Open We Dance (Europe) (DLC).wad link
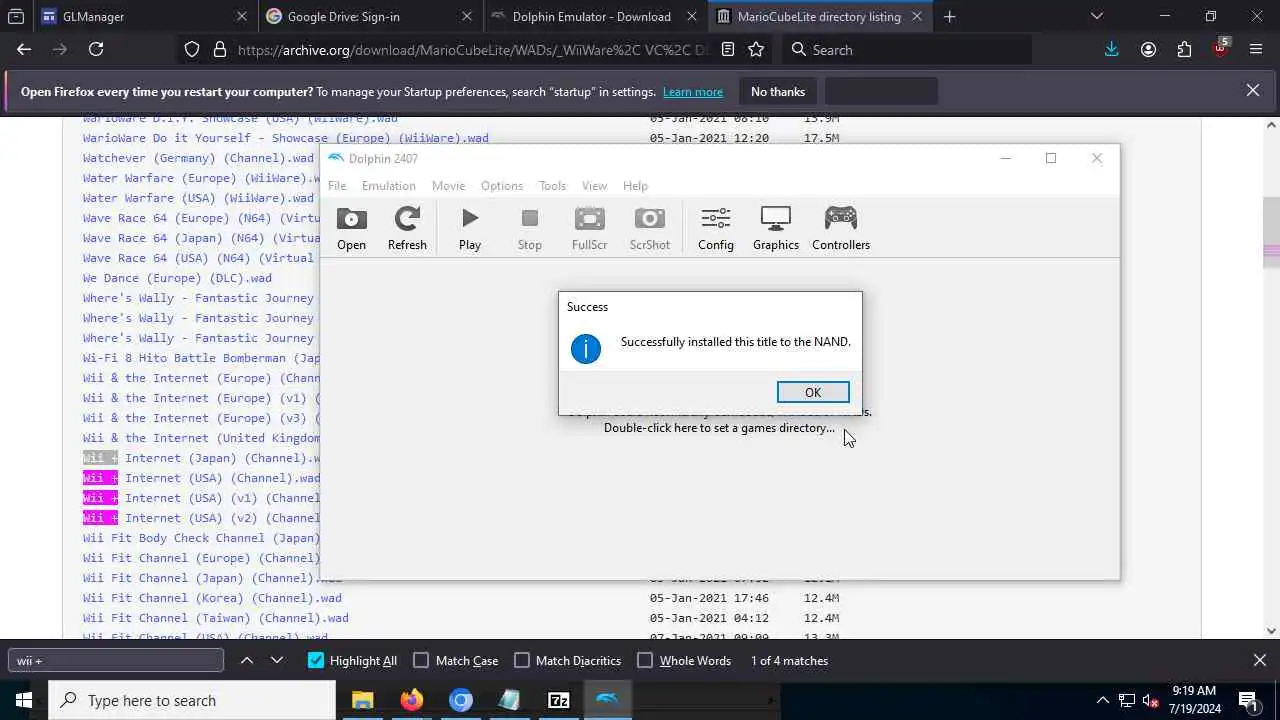 [x=177, y=278]
